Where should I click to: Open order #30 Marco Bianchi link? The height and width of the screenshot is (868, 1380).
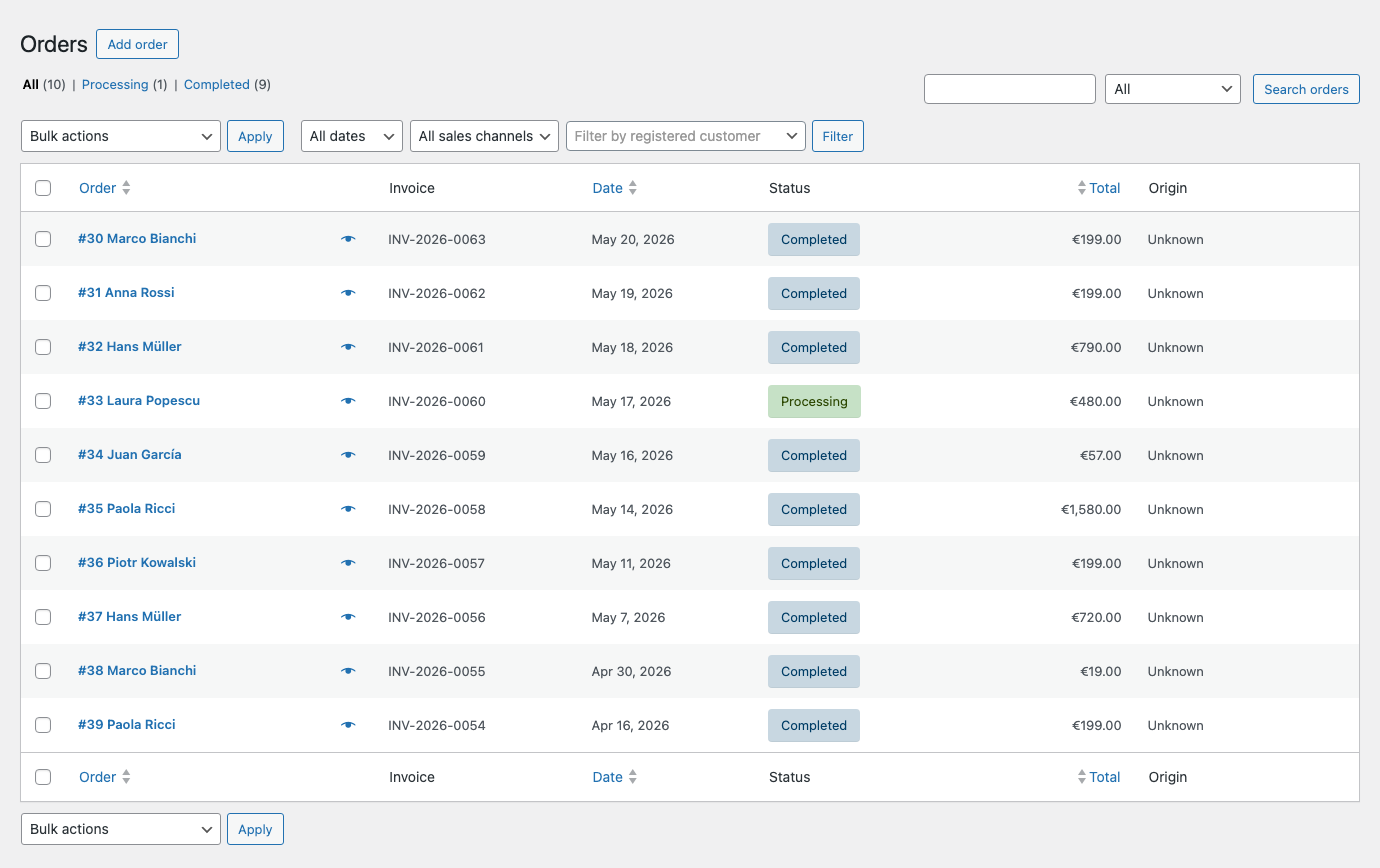point(137,238)
